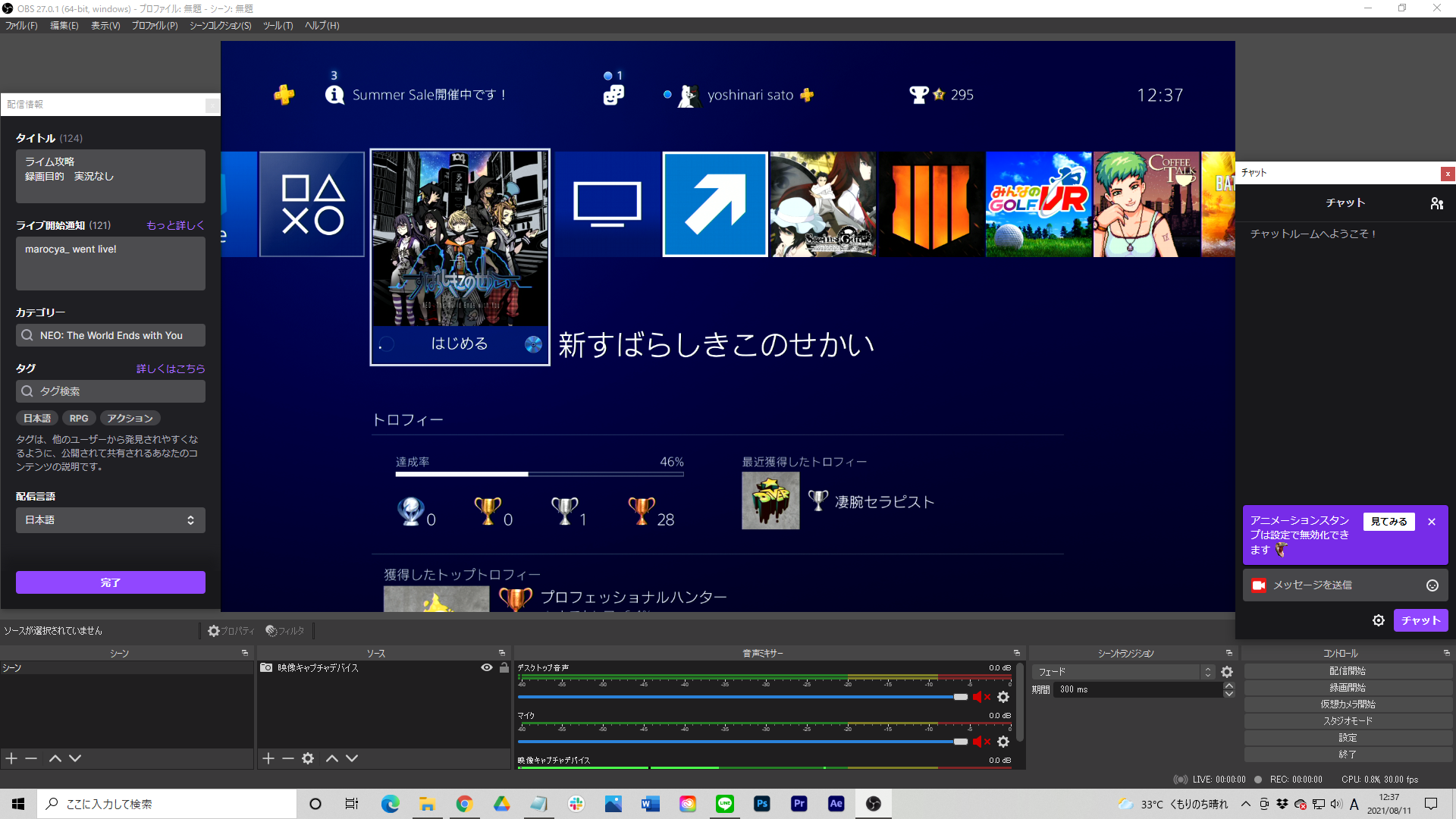1456x819 pixels.
Task: Click 仮想カメラ開始 button
Action: [1348, 704]
